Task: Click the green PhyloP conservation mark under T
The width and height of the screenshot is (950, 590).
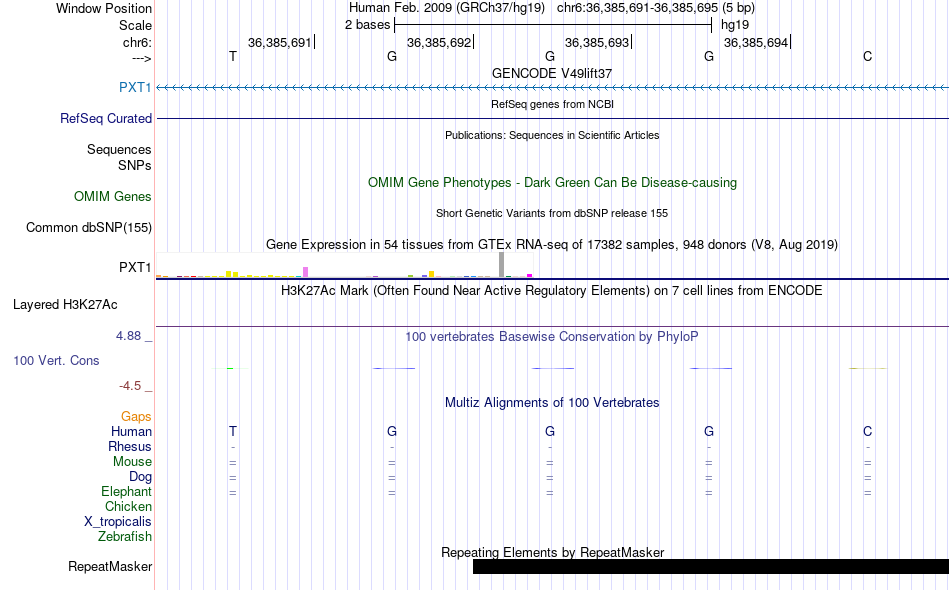Action: coord(230,368)
